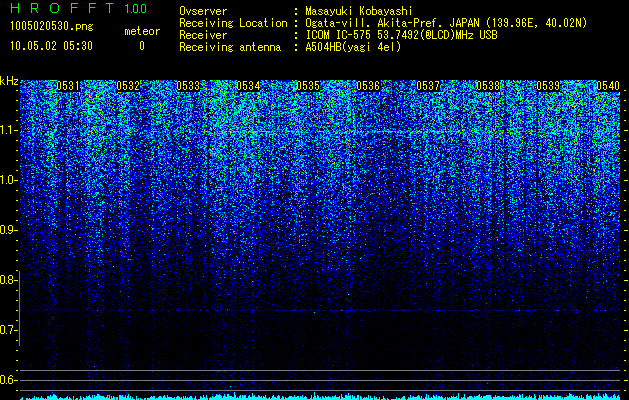Click the 1.1 frequency axis label

[9, 130]
